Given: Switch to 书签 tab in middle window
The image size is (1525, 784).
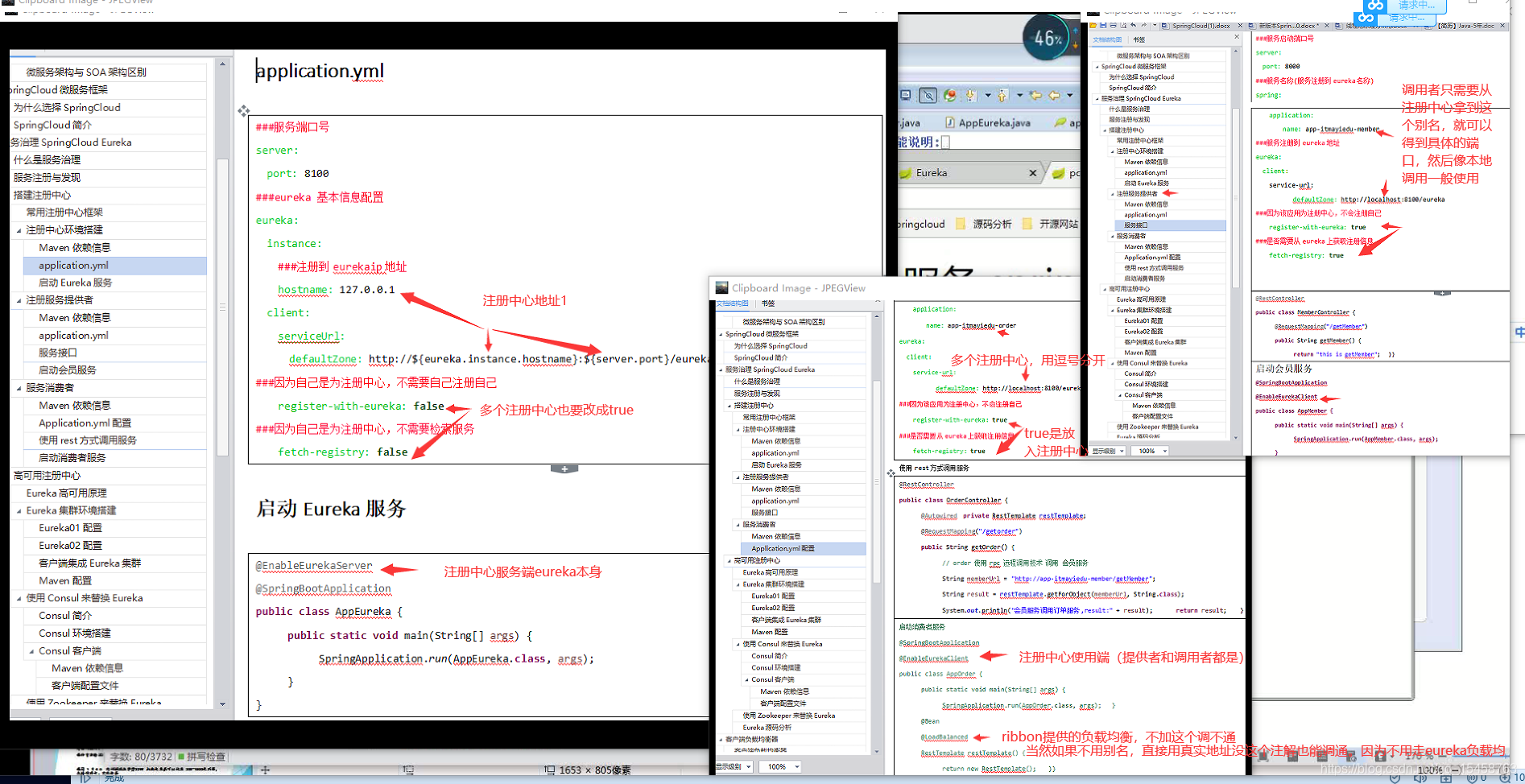Looking at the screenshot, I should (767, 303).
